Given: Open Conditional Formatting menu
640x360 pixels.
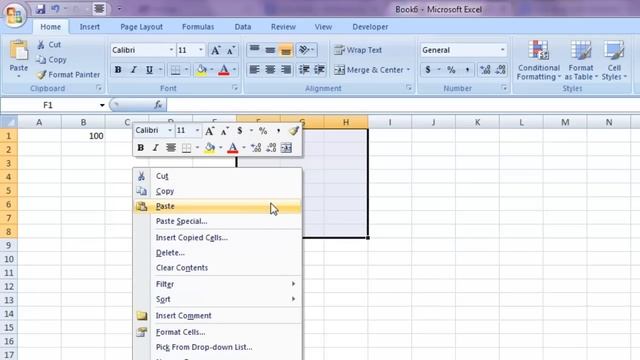Looking at the screenshot, I should (538, 60).
